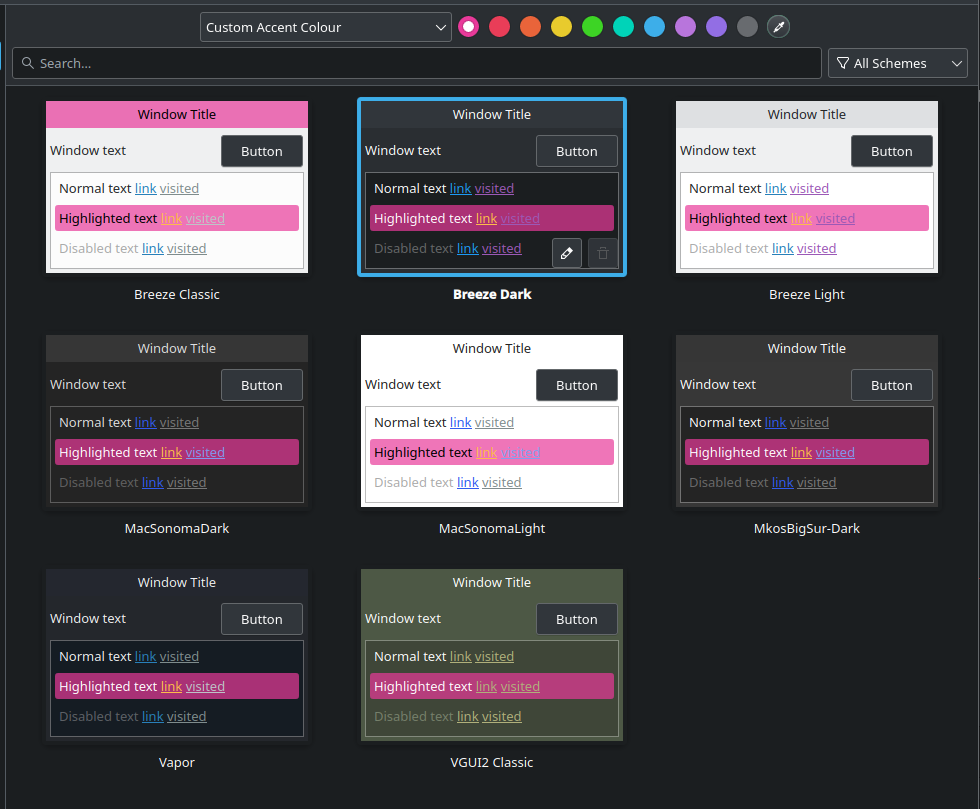Open the All Schemes filter dropdown

tap(898, 63)
